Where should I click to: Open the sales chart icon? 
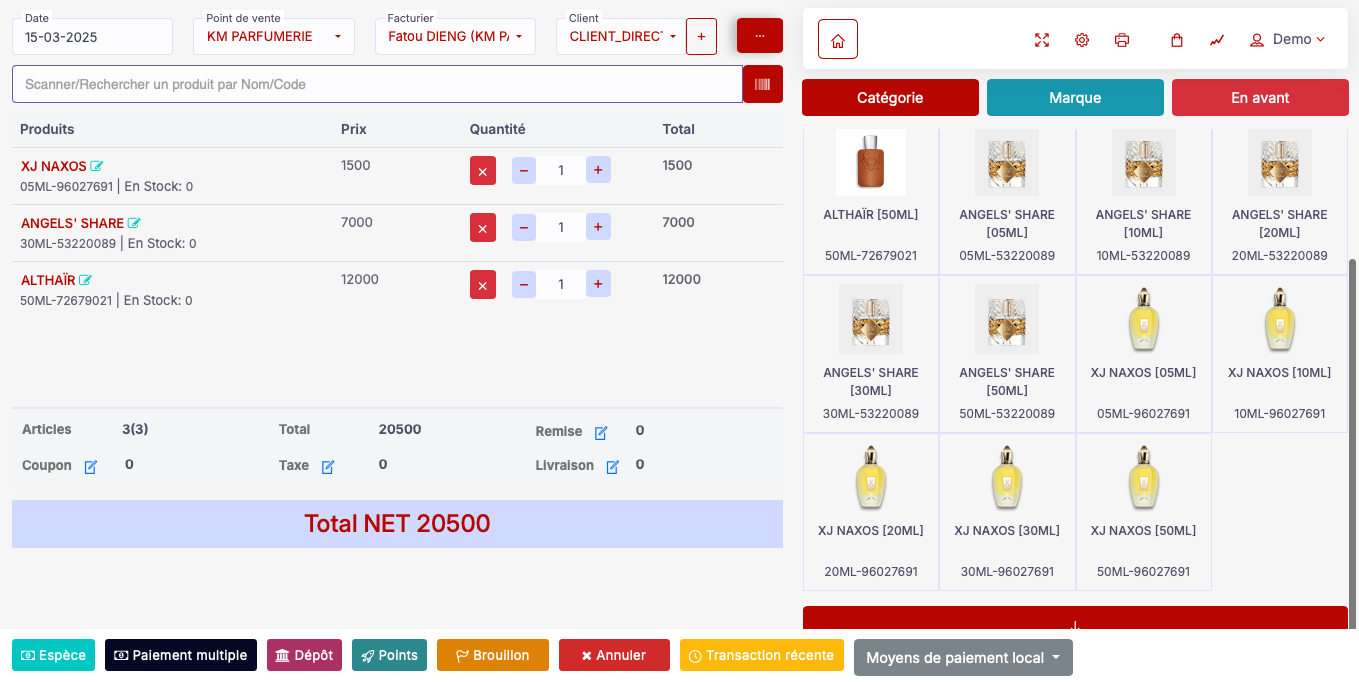1217,40
